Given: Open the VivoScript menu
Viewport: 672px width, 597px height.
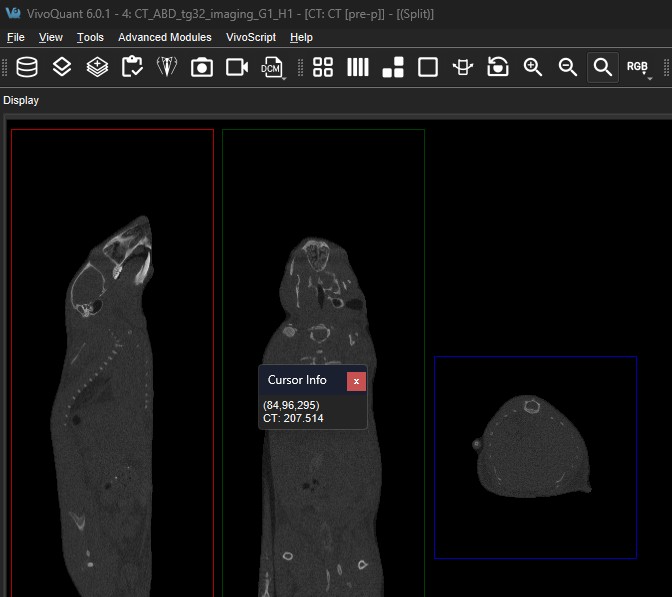Looking at the screenshot, I should [251, 37].
